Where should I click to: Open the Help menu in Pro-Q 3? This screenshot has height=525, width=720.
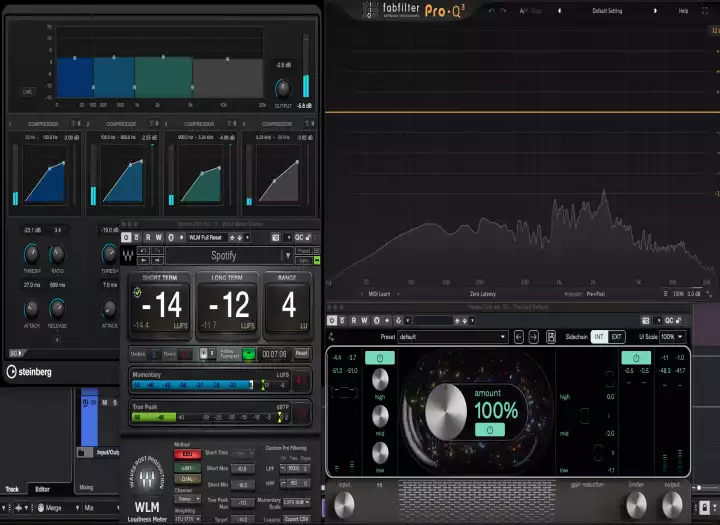coord(683,11)
